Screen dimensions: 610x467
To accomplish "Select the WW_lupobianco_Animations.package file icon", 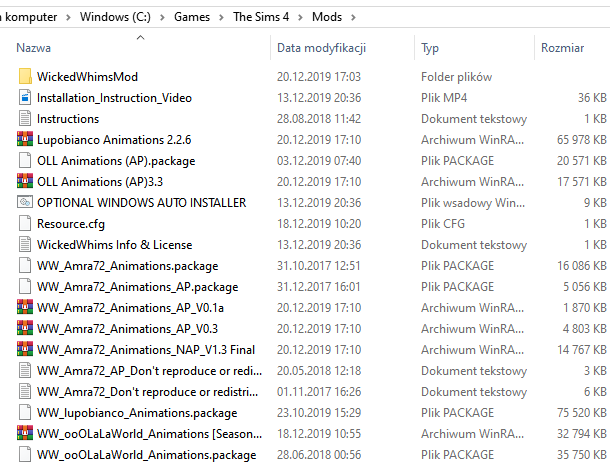I will point(25,413).
